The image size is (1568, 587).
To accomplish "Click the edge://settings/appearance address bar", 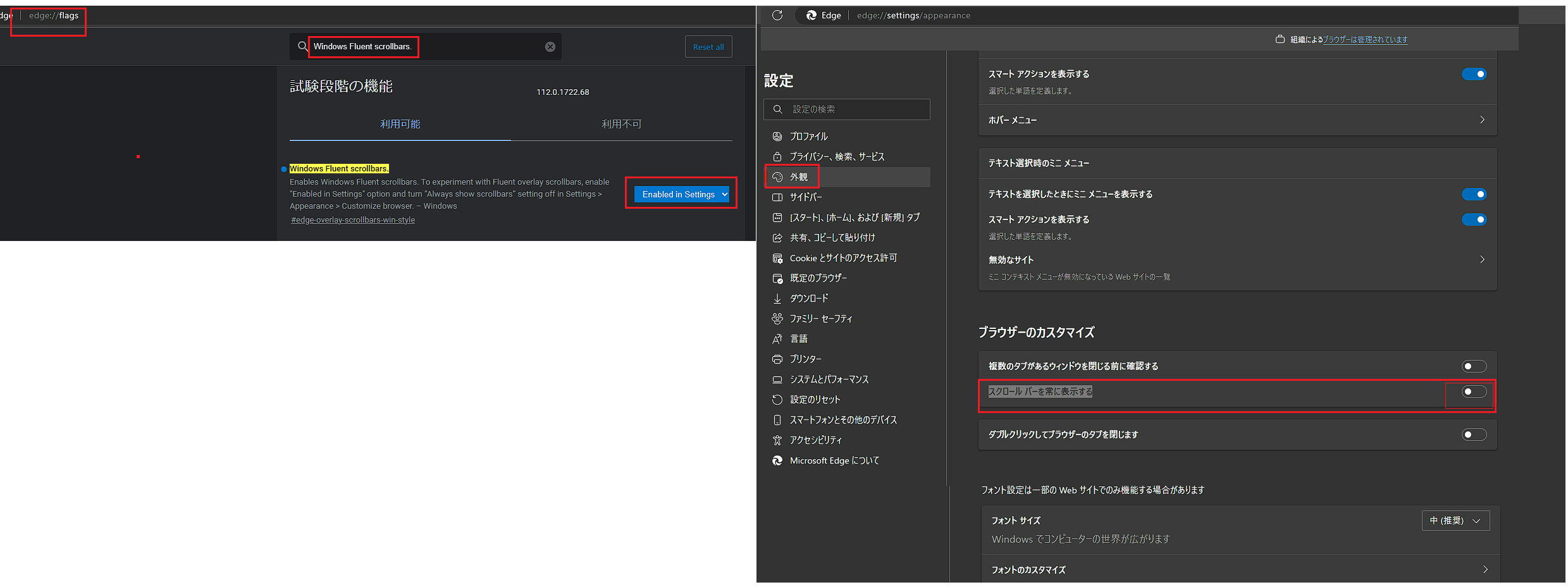I will point(913,15).
